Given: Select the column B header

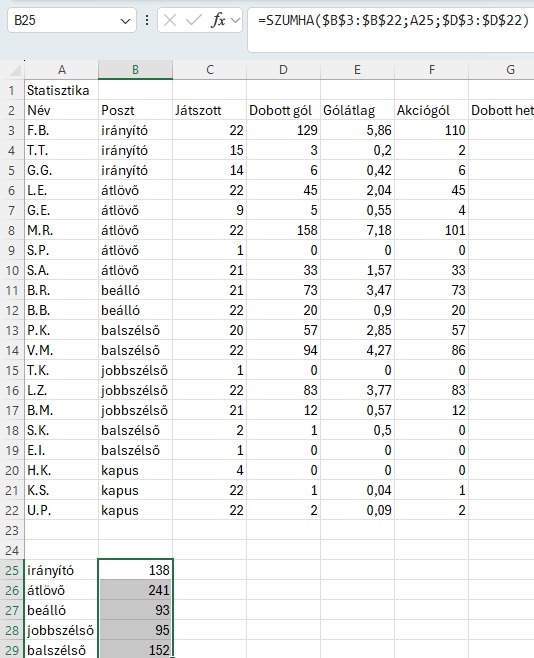Looking at the screenshot, I should click(135, 70).
